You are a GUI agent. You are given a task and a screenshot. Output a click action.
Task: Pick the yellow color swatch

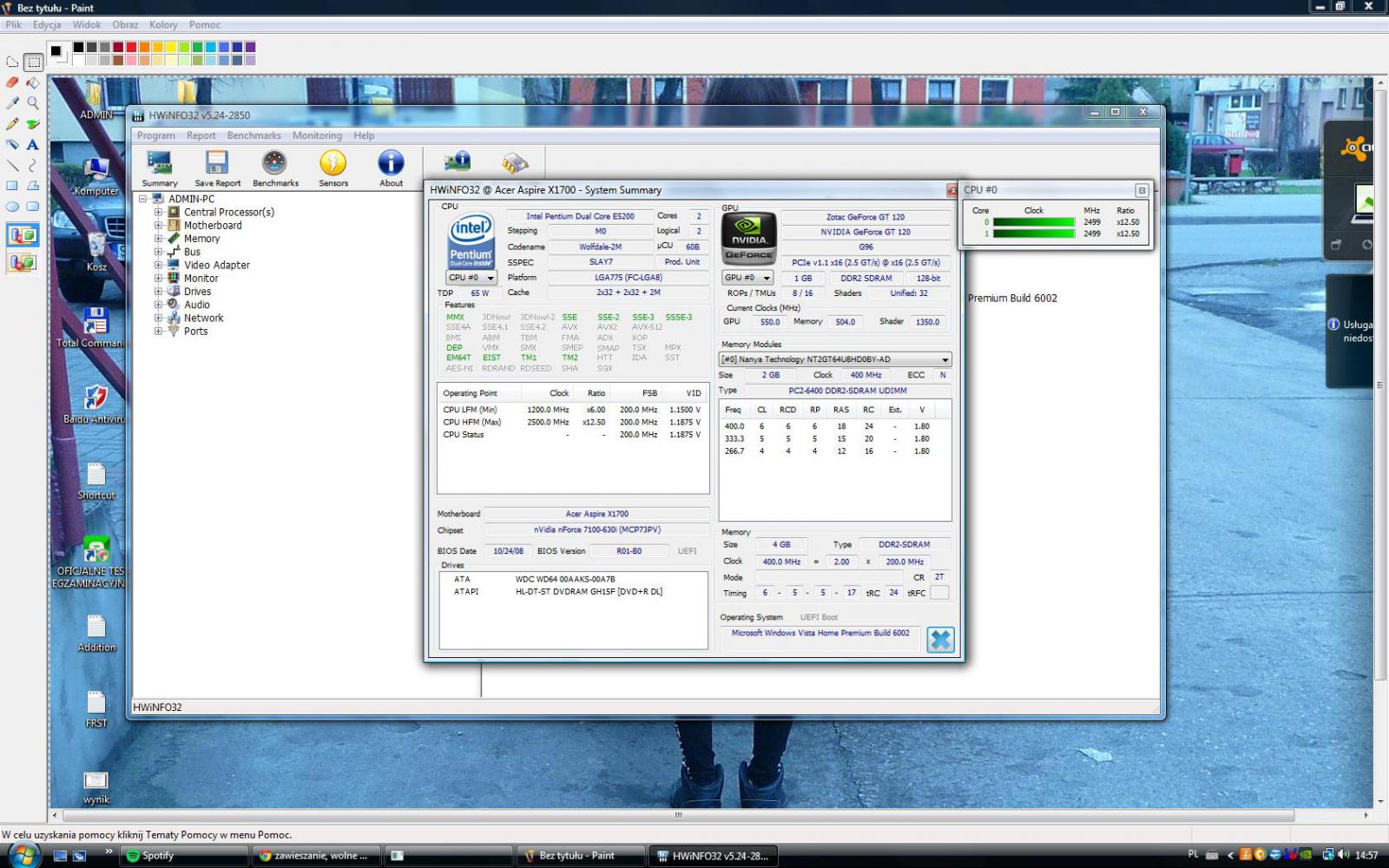click(x=171, y=47)
